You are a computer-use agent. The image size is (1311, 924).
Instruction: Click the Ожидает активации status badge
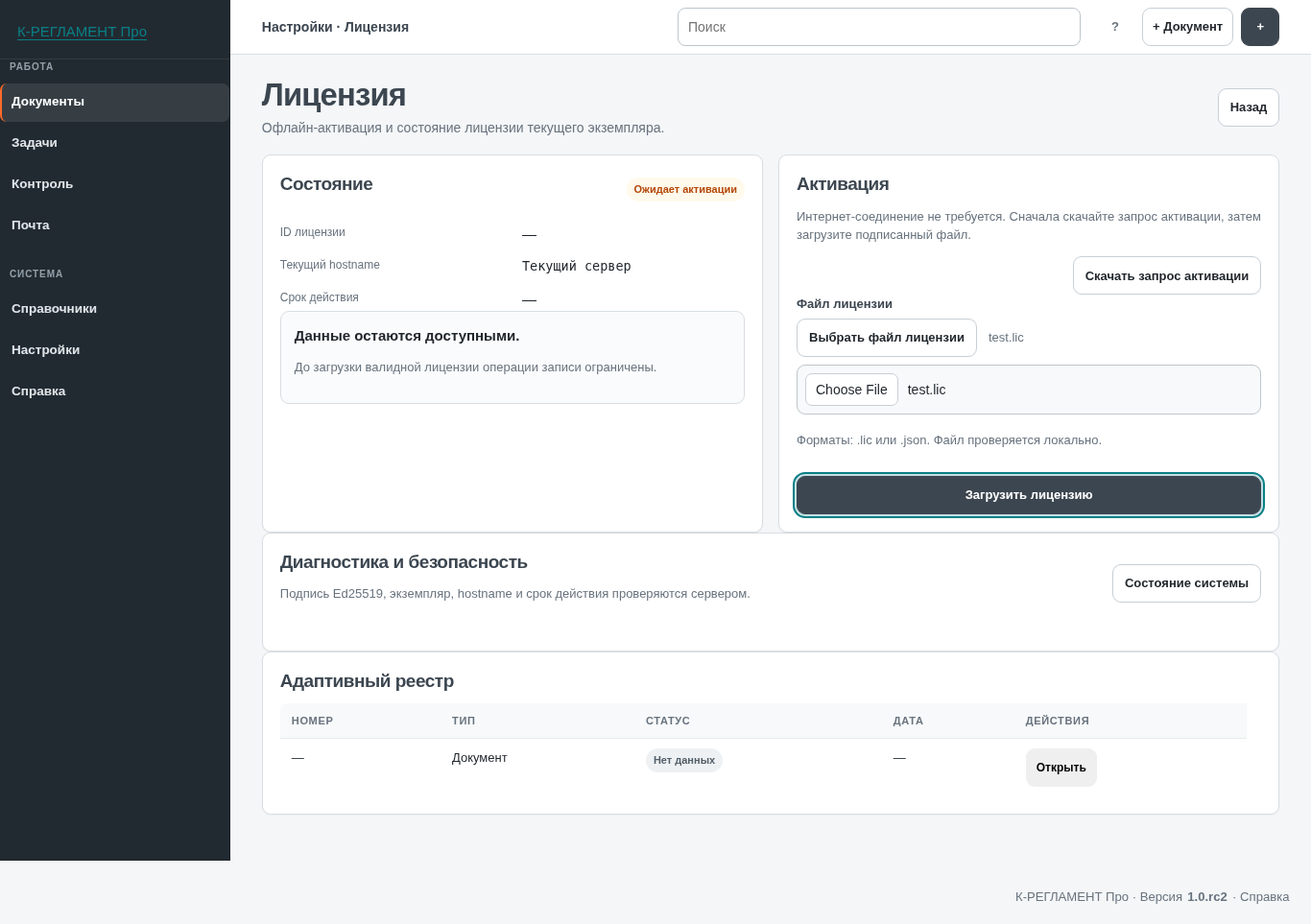685,190
